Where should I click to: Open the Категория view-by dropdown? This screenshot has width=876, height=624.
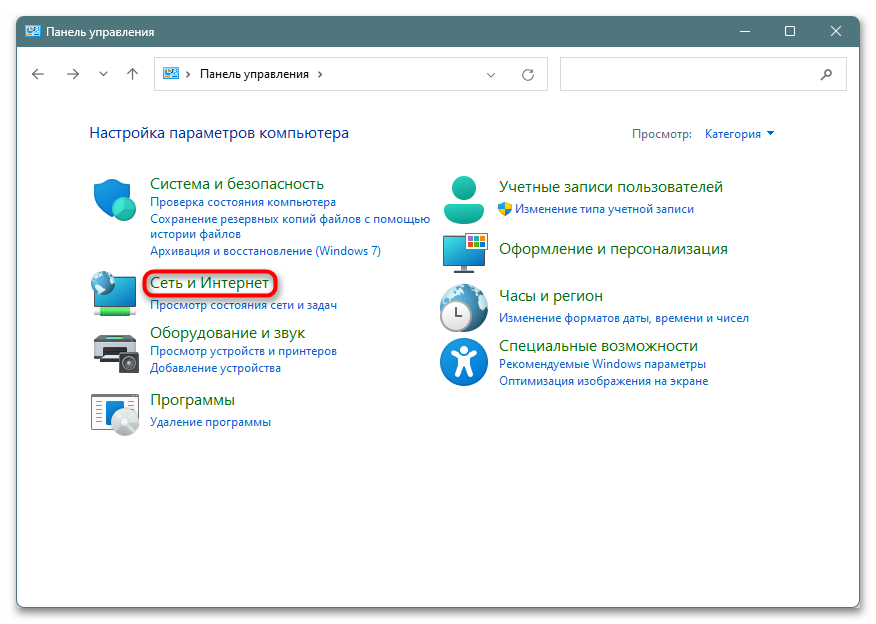pyautogui.click(x=739, y=134)
